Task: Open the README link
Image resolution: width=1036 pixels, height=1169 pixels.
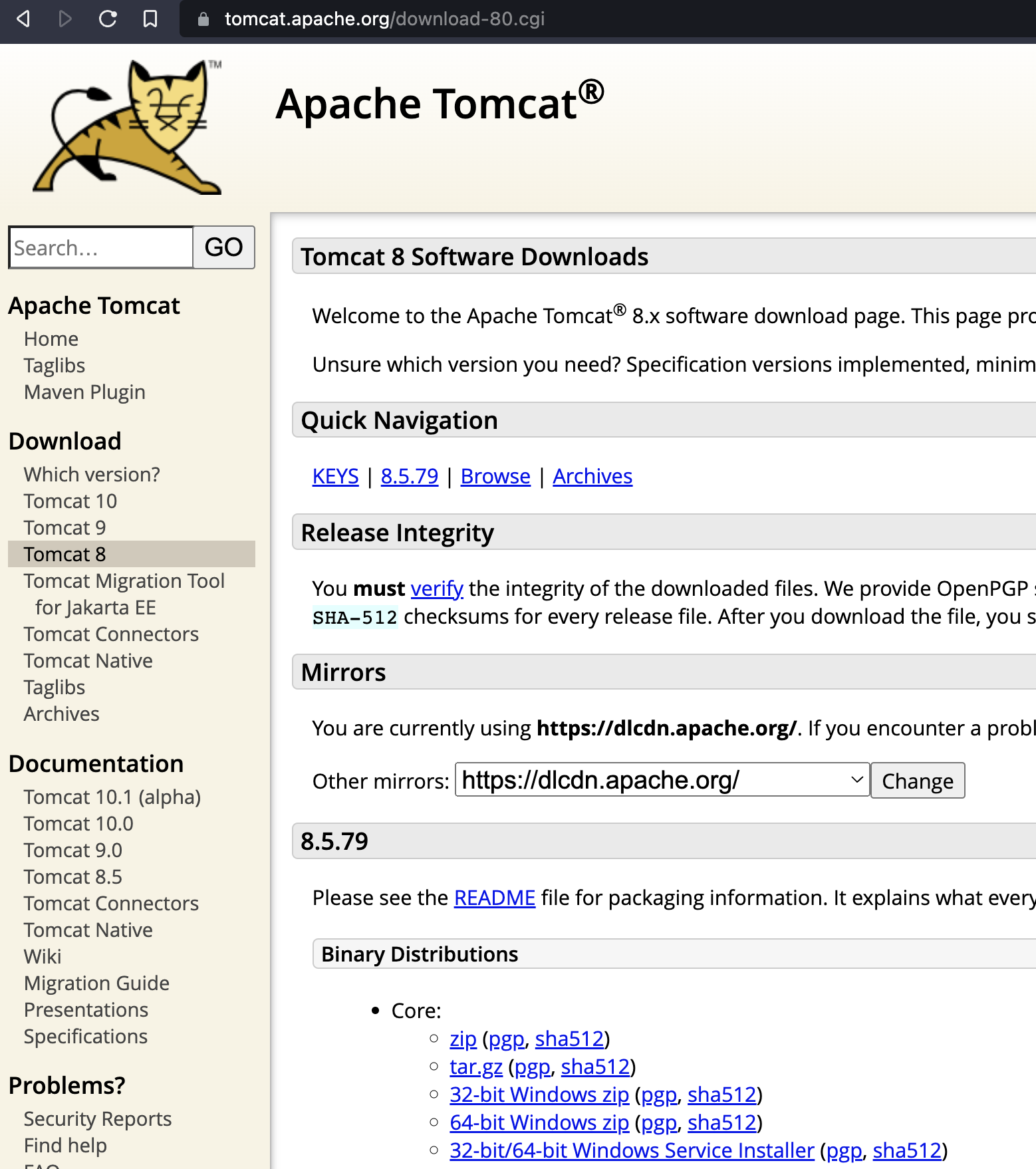Action: point(495,898)
